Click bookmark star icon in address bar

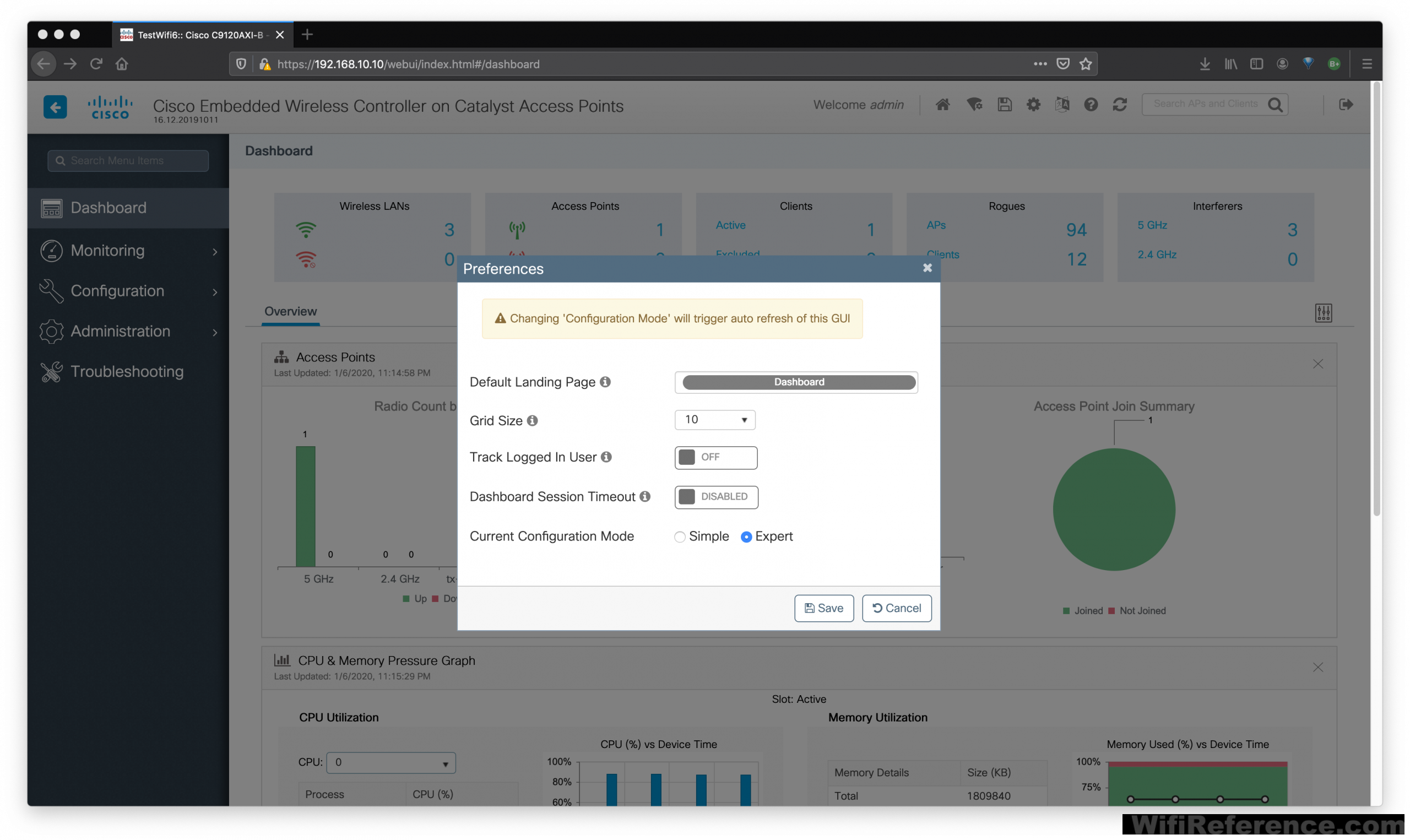1085,64
